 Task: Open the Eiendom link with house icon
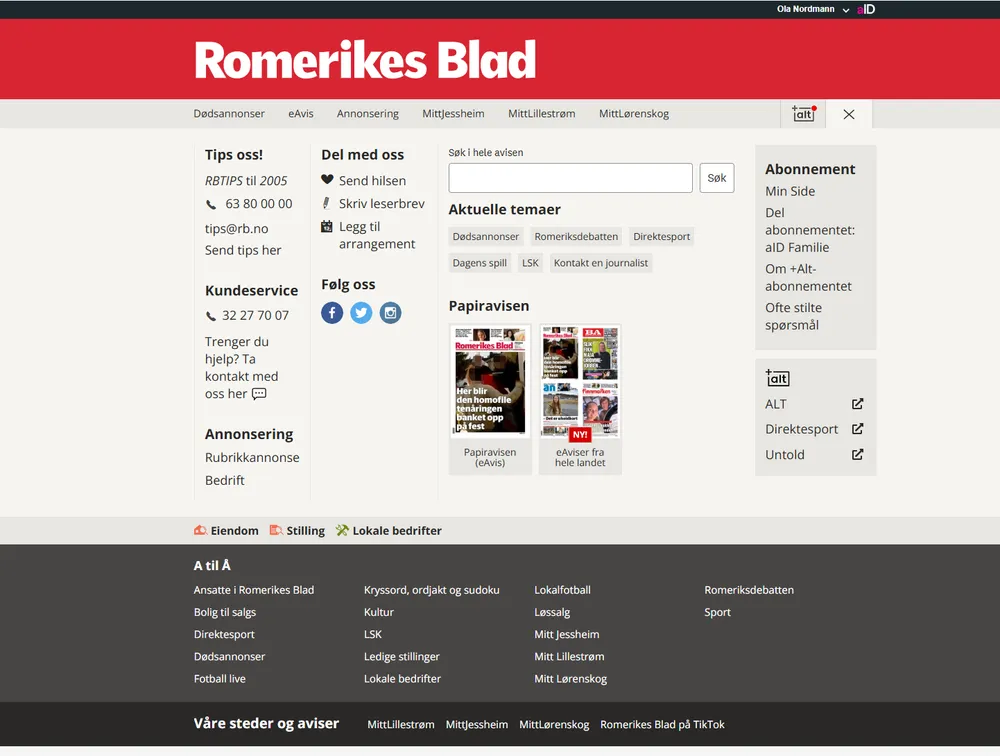[x=226, y=531]
